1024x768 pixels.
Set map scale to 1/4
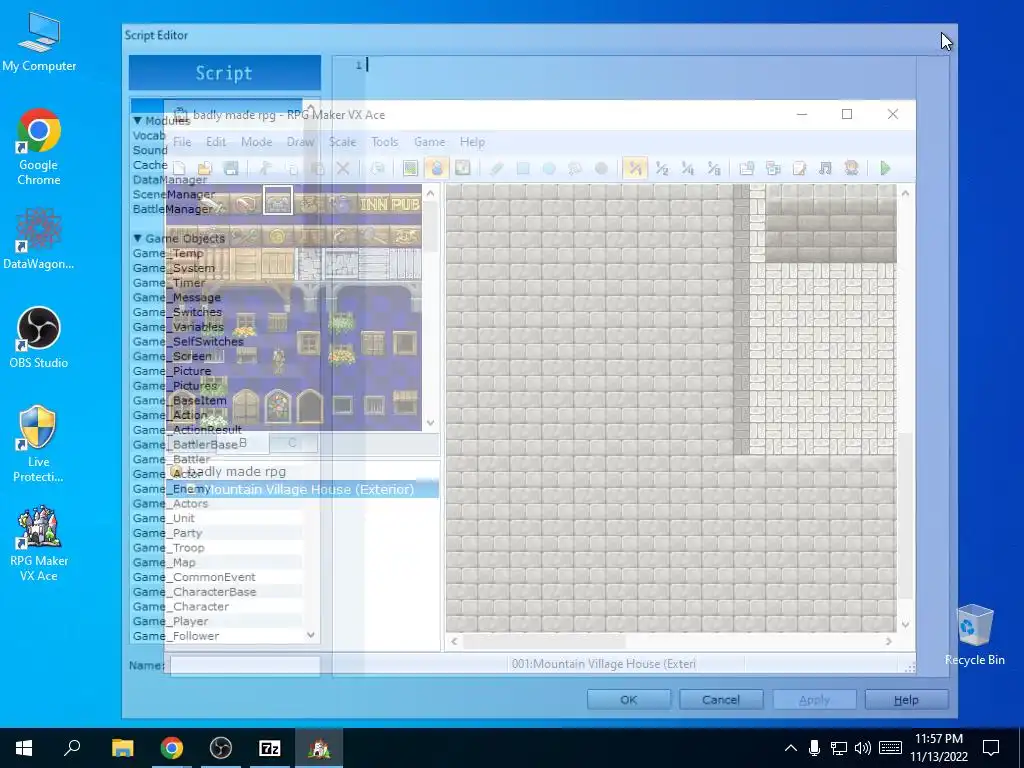(x=688, y=168)
